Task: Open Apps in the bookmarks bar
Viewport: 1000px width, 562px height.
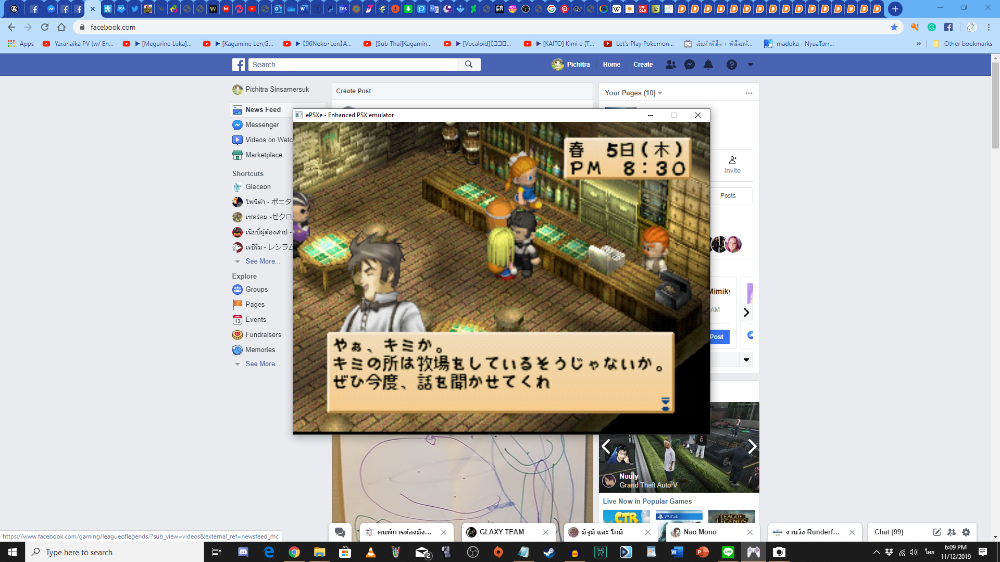Action: click(x=20, y=44)
